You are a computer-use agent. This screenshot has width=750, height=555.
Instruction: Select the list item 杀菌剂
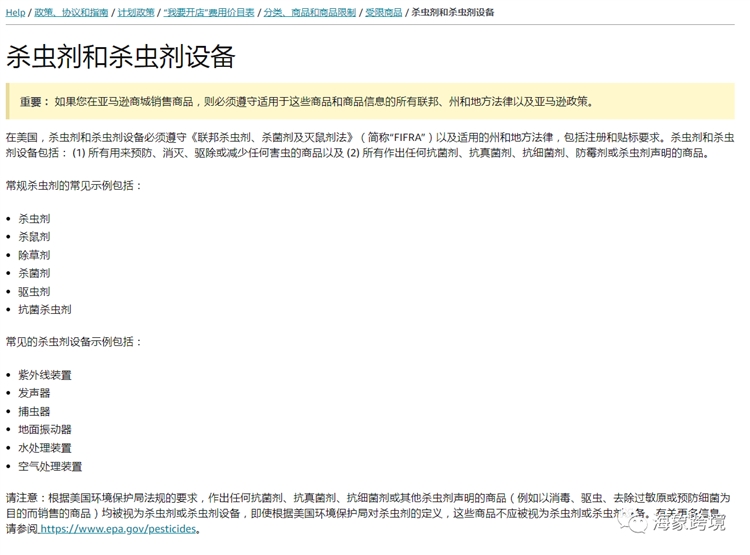click(x=34, y=273)
